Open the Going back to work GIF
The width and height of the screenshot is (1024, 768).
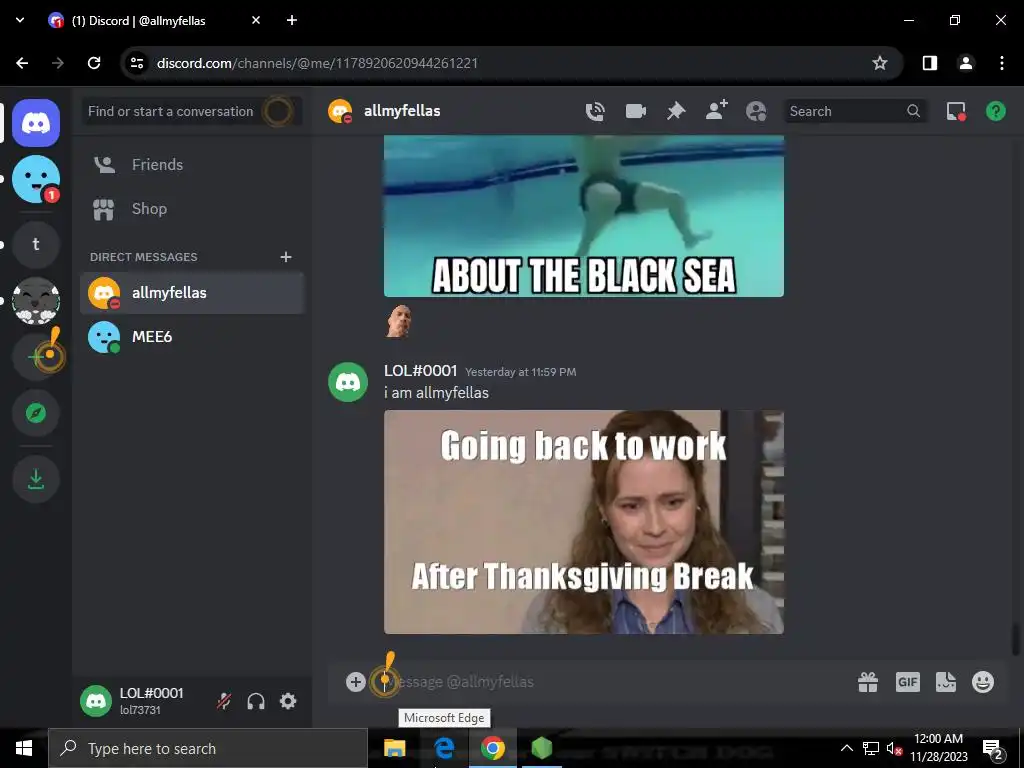[584, 522]
